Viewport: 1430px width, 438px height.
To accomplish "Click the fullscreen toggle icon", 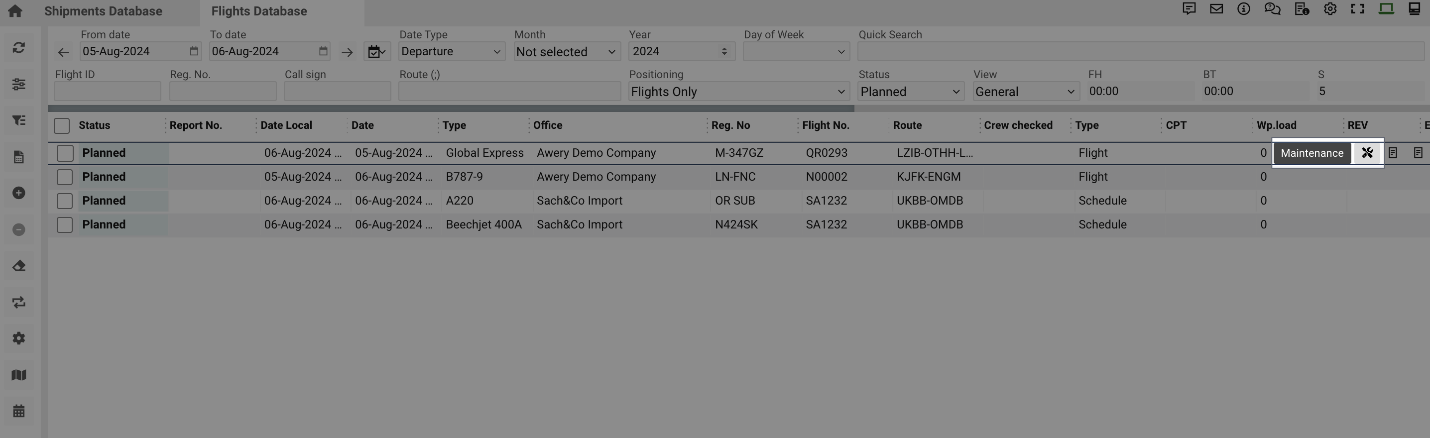I will (x=1358, y=9).
